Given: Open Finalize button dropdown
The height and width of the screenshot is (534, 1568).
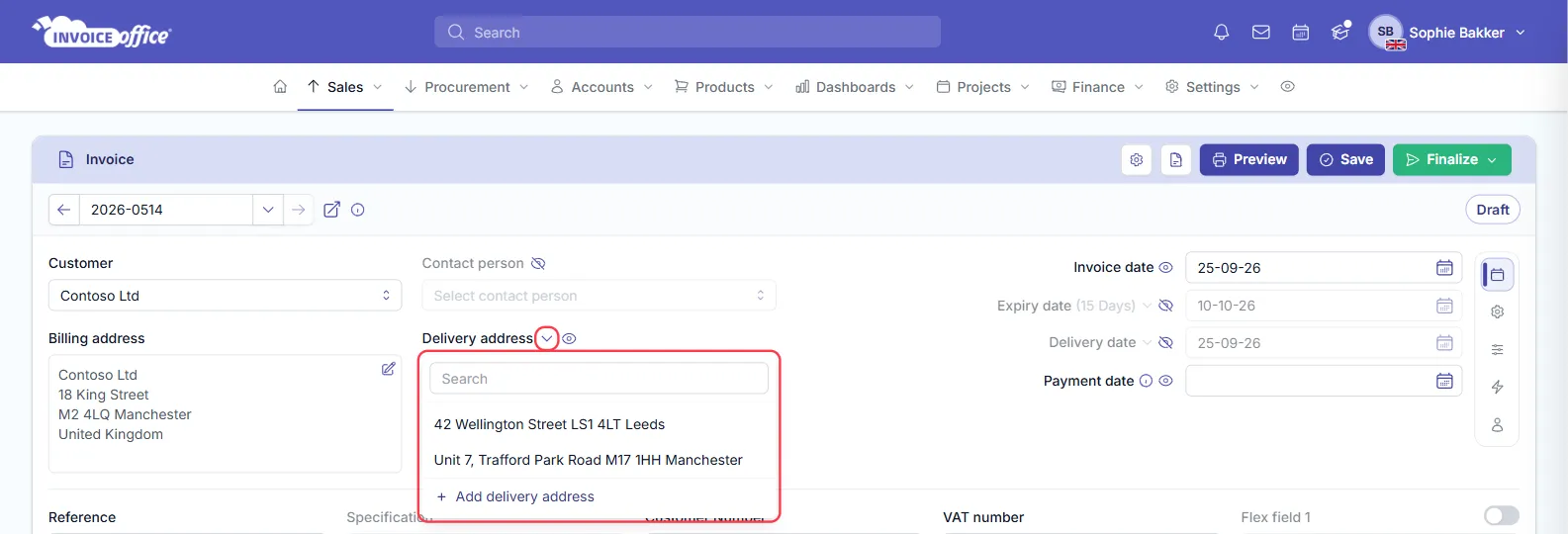Looking at the screenshot, I should 1492,160.
